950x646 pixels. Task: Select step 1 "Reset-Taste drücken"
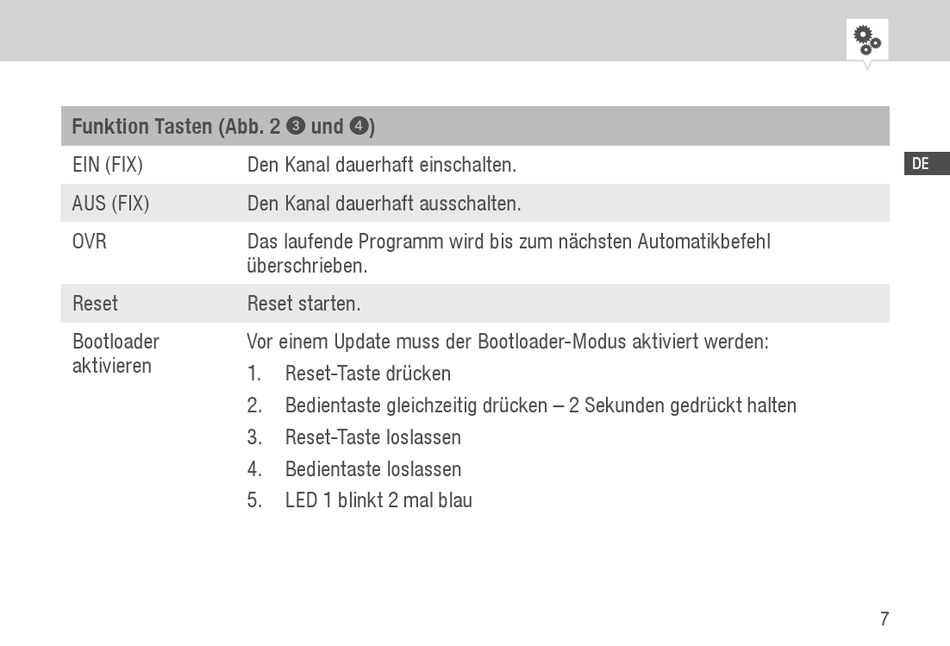point(367,373)
